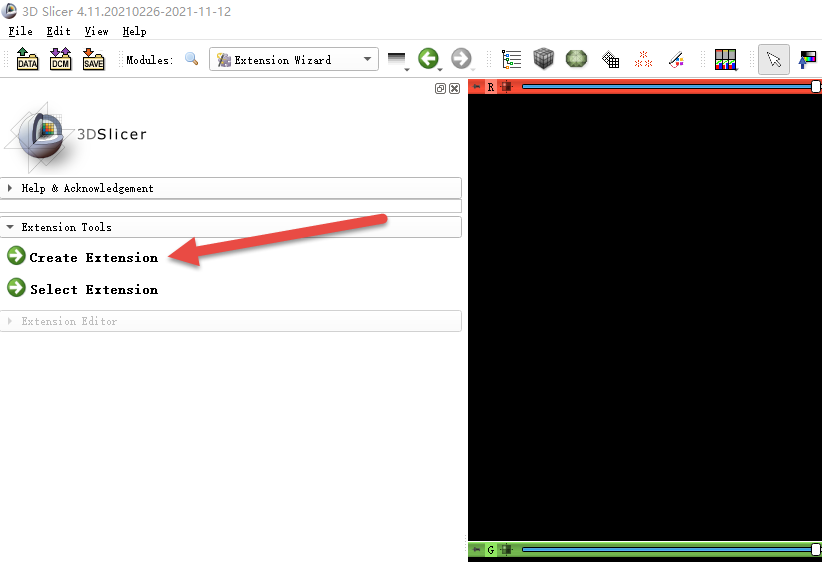Open the Transforms grid icon
This screenshot has height=562, width=822.
[x=610, y=59]
